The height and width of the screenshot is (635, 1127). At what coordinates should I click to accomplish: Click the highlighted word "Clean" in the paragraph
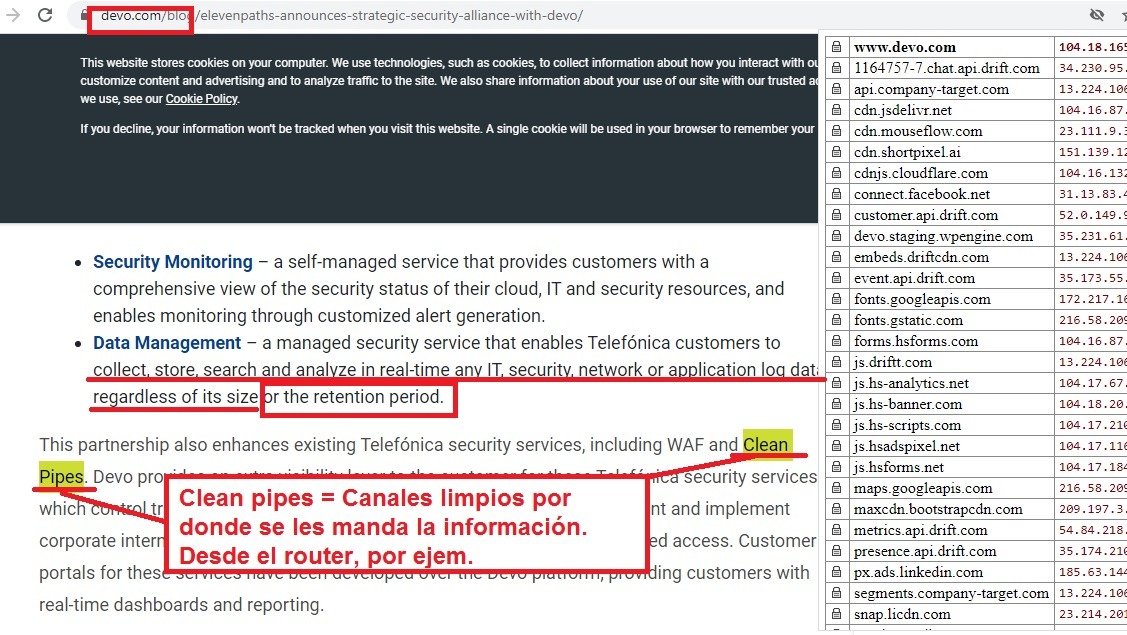point(766,445)
